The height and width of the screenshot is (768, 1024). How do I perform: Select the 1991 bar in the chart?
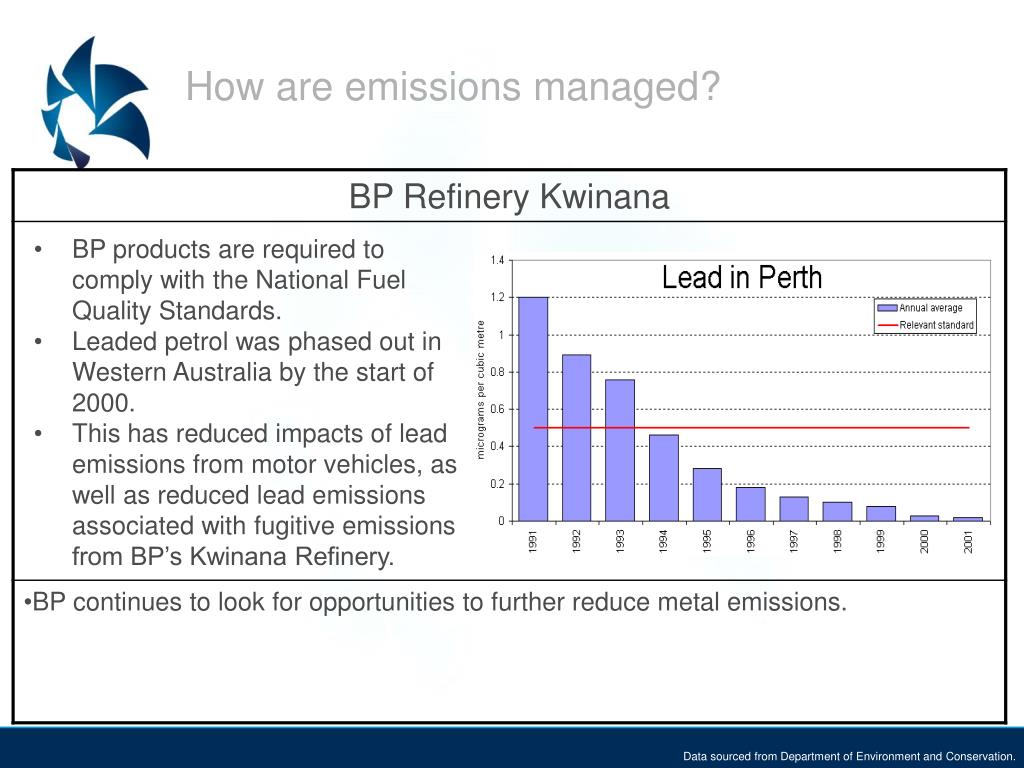(533, 409)
